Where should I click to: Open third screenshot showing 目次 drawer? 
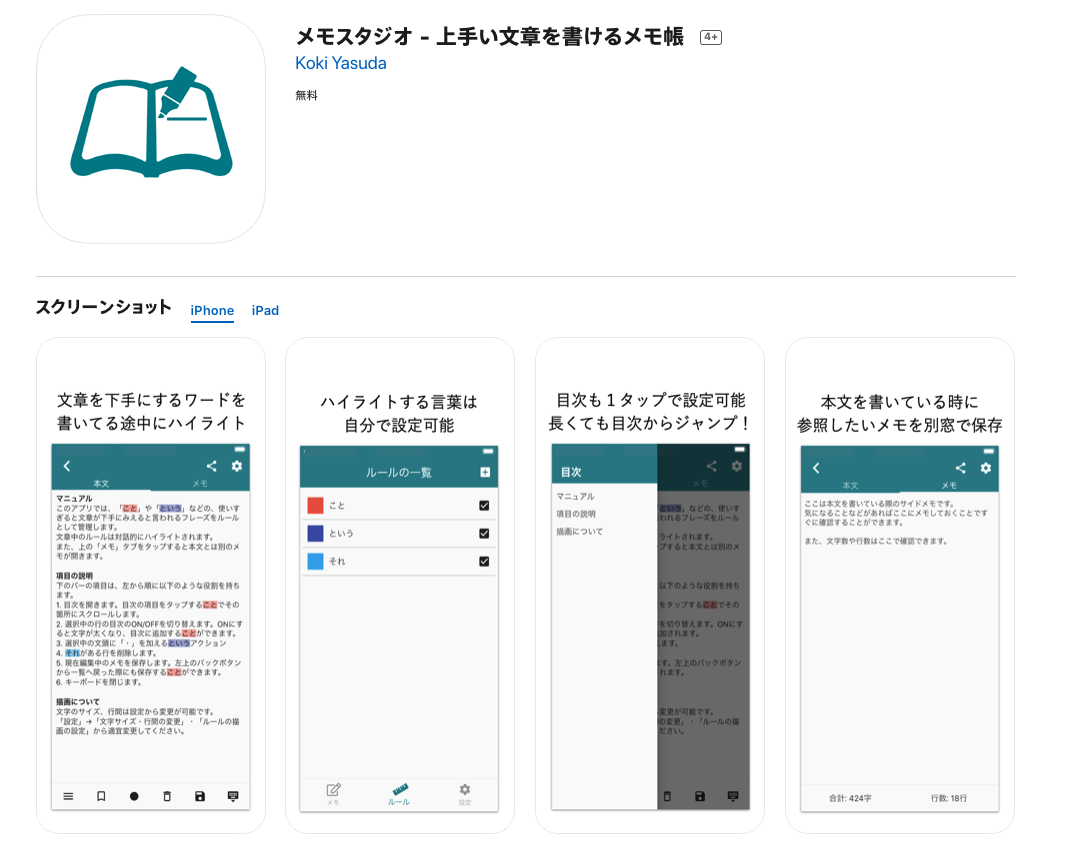650,585
